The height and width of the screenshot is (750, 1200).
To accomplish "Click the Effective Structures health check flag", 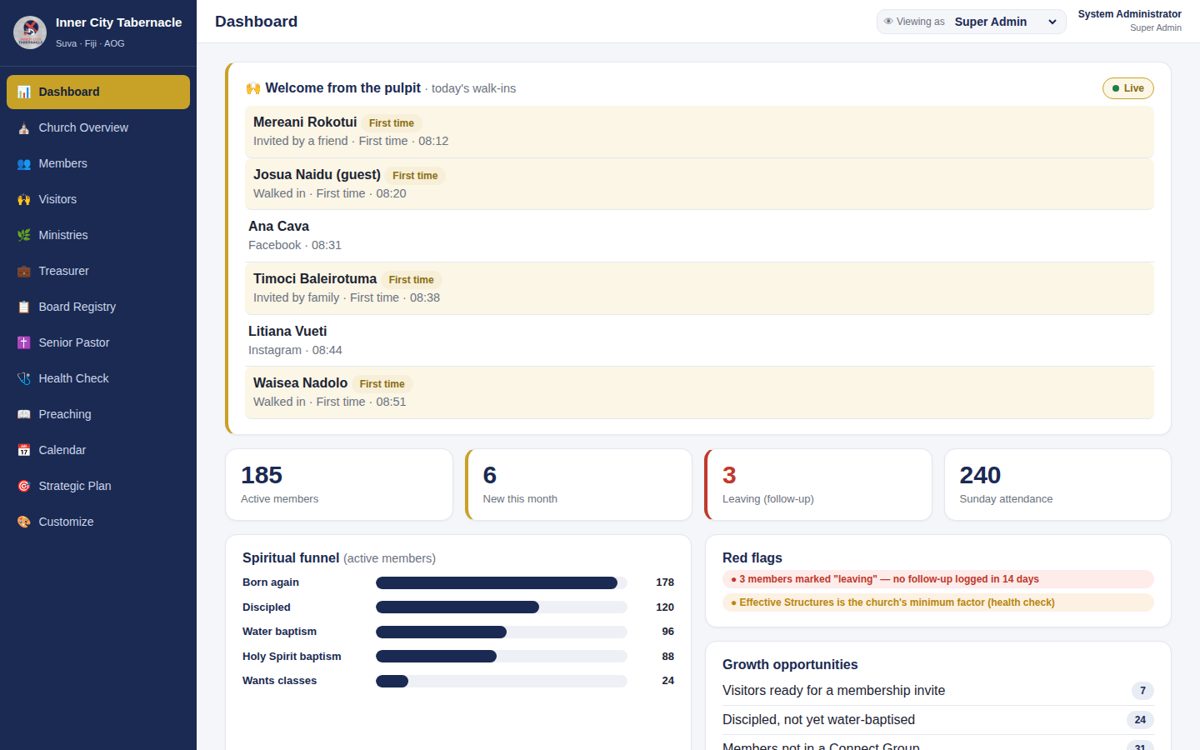I will click(938, 603).
